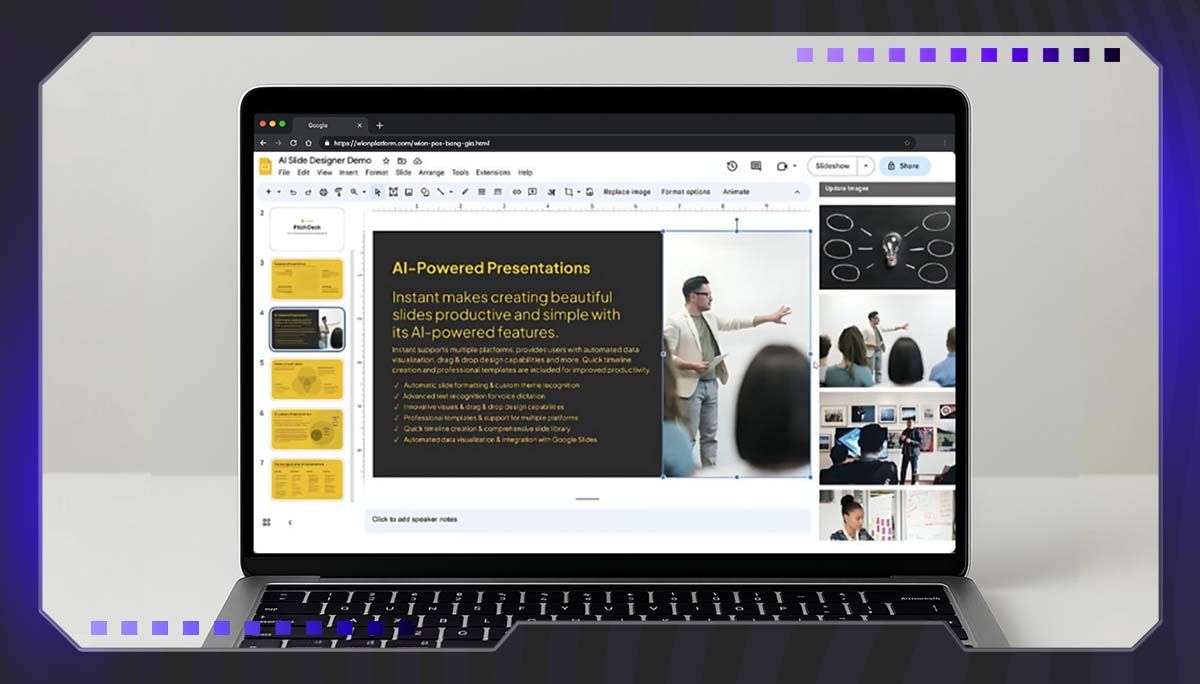Open the Insert menu
The image size is (1200, 684).
[x=348, y=173]
